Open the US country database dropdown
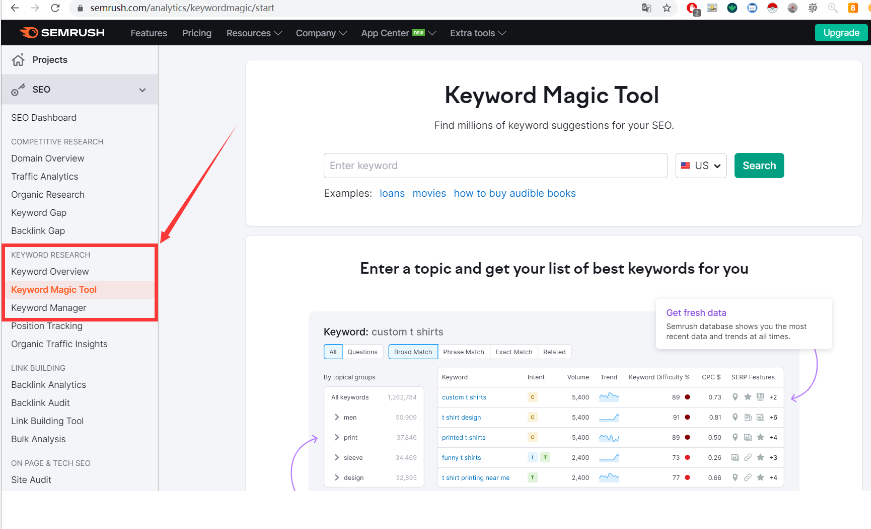Viewport: 871px width, 529px height. [x=701, y=166]
